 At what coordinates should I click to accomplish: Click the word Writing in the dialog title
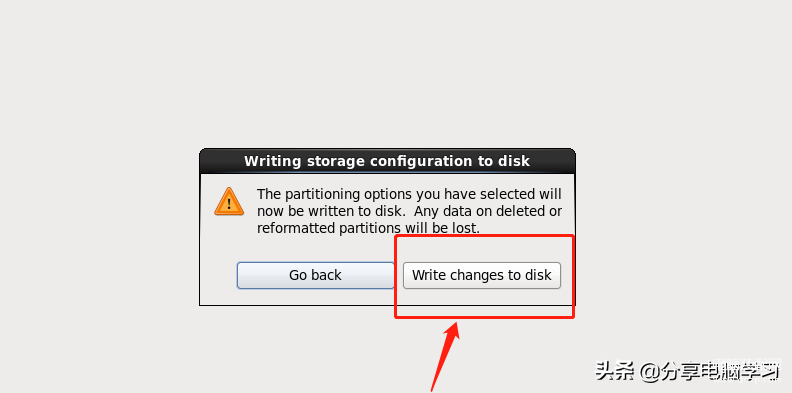[x=269, y=161]
